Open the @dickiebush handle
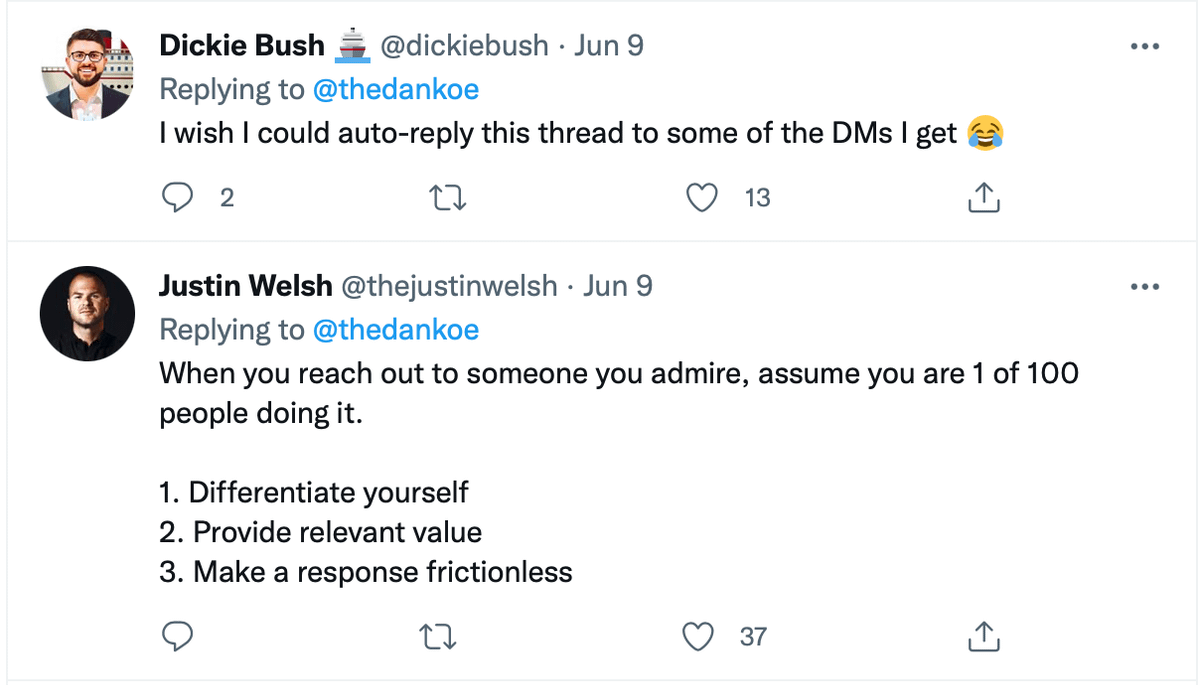Screen dimensions: 1200x685 464,46
